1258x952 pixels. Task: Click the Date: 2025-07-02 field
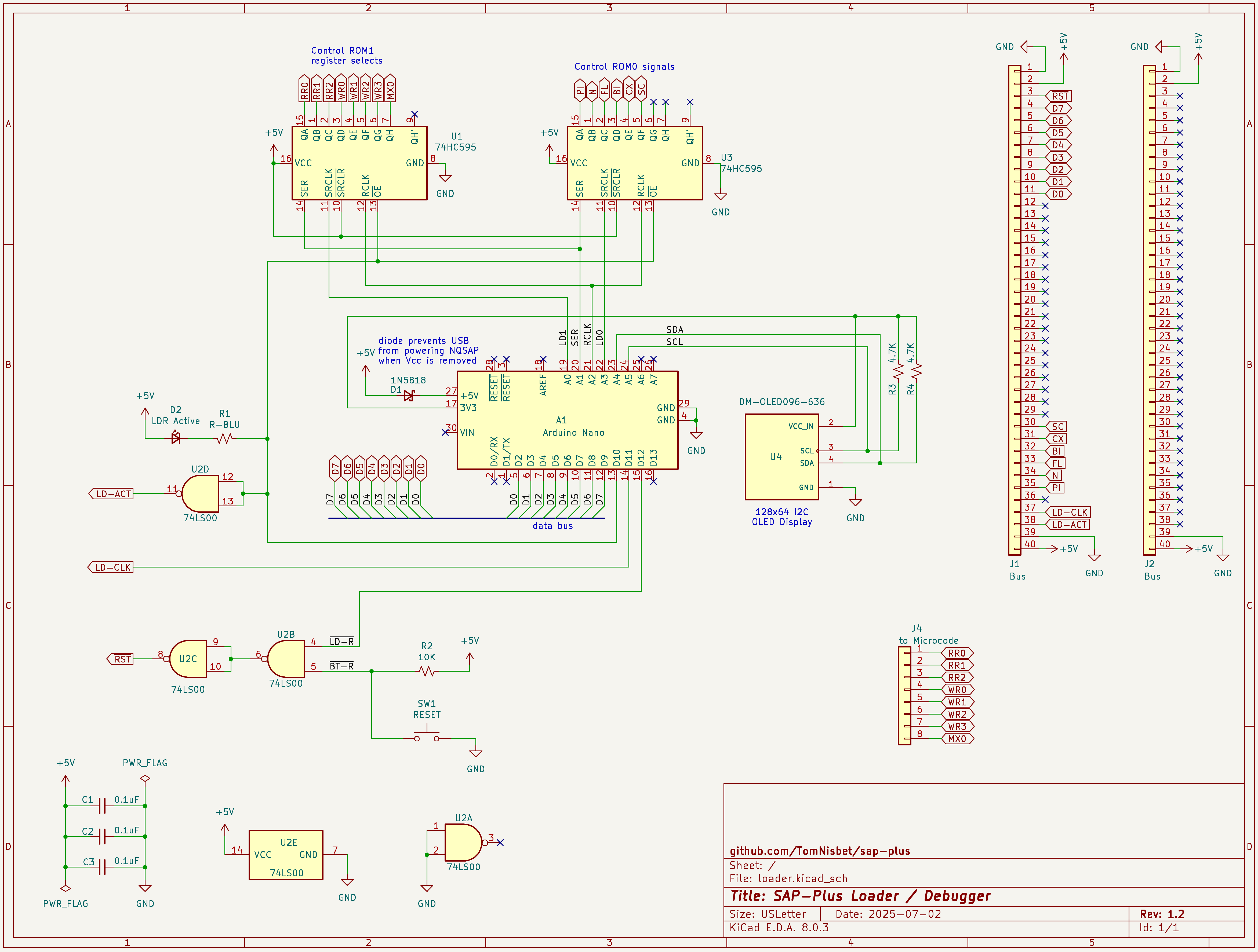tap(888, 914)
